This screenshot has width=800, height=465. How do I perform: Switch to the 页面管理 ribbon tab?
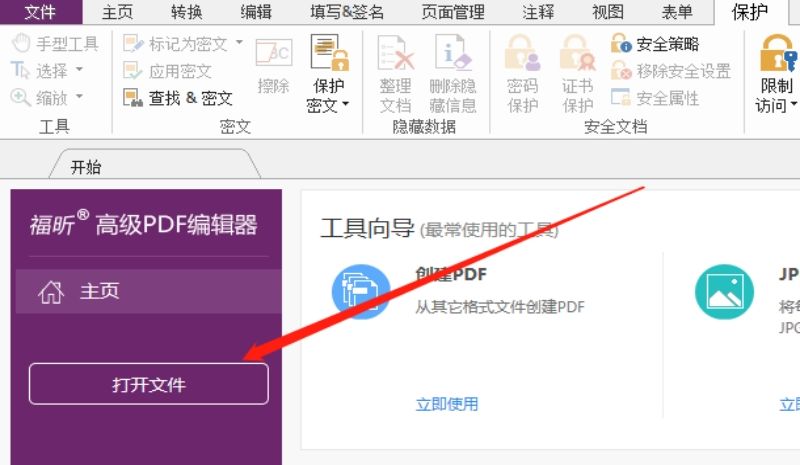[453, 12]
